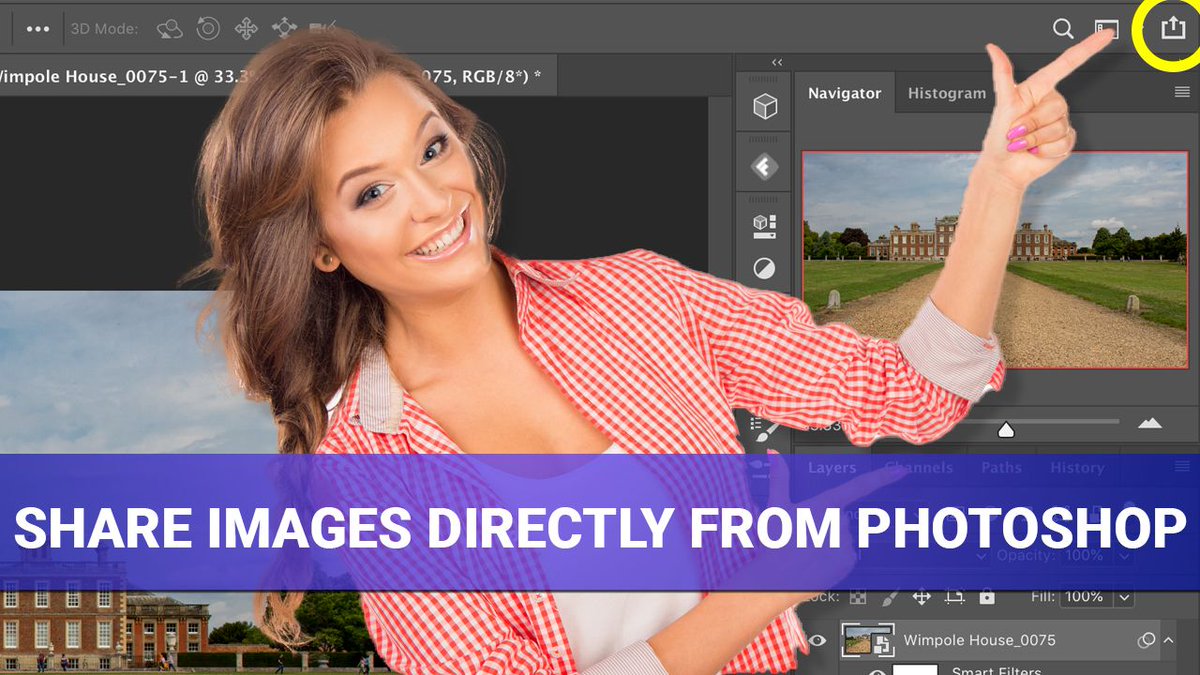1200x675 pixels.
Task: Toggle lock transparent pixels
Action: click(x=857, y=597)
